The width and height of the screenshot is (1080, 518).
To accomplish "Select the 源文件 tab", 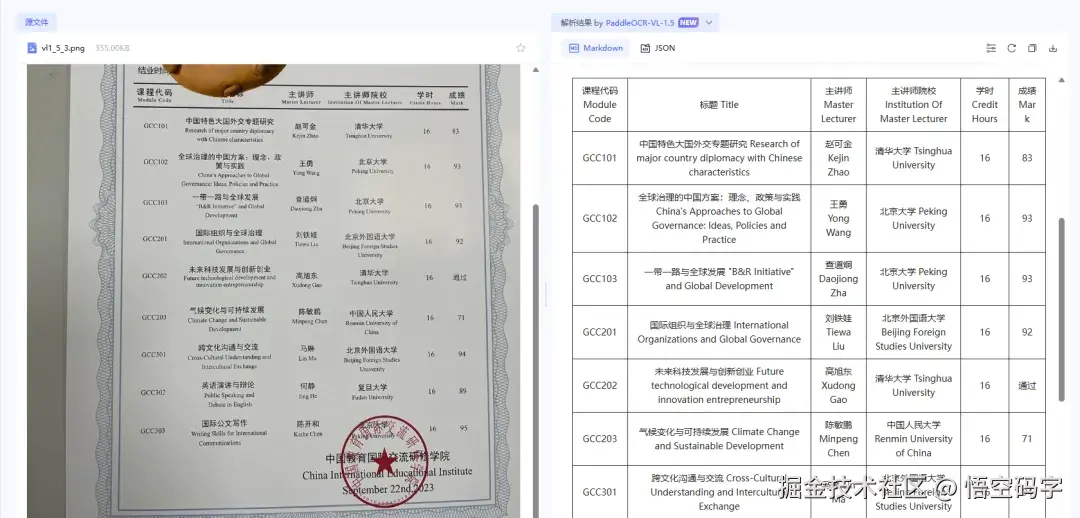I will point(37,23).
